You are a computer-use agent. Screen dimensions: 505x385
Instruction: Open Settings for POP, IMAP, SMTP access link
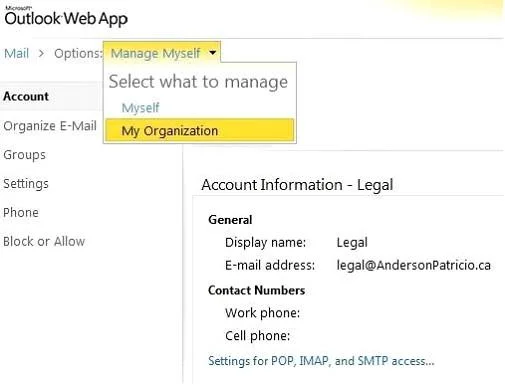click(x=321, y=361)
